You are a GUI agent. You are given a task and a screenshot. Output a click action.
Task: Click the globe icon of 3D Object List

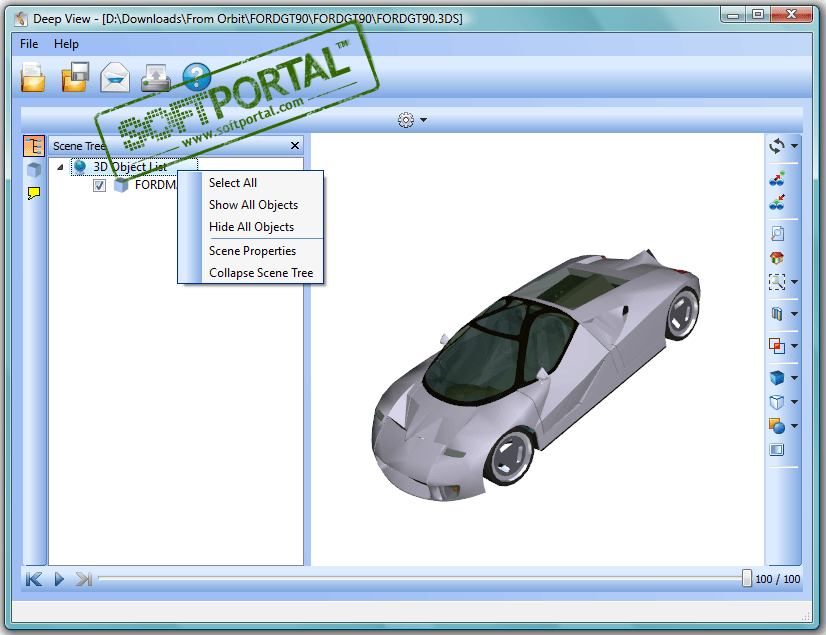click(x=80, y=167)
